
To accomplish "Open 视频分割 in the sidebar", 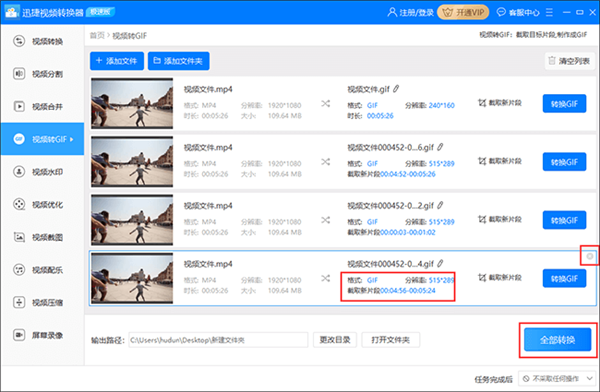I will (x=42, y=74).
